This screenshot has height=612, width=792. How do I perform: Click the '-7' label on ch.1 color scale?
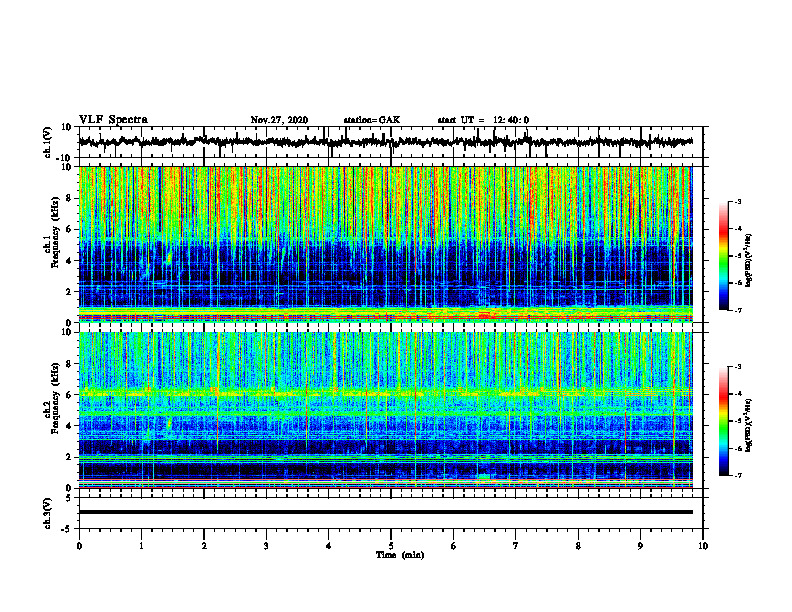737,310
